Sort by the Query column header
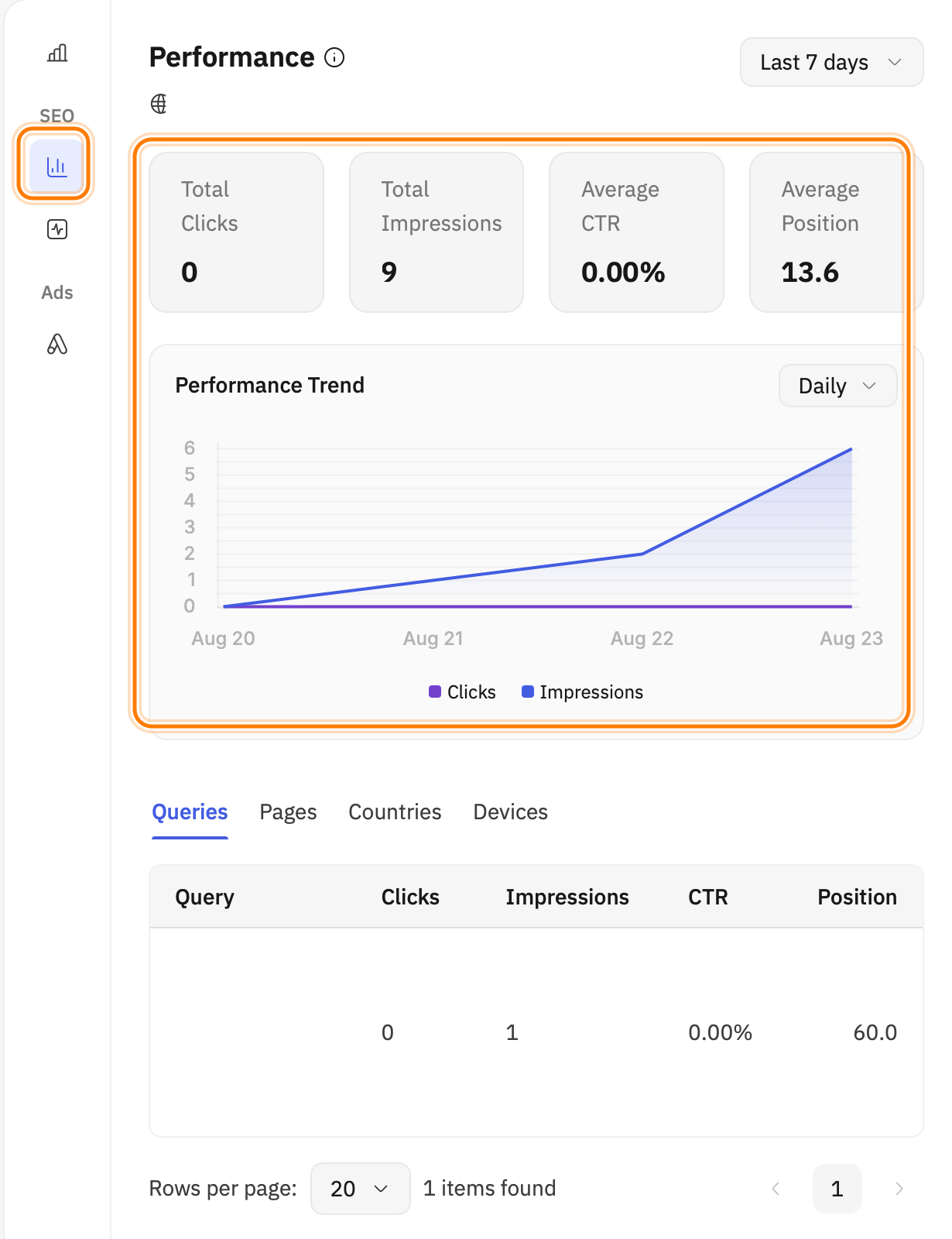Image resolution: width=952 pixels, height=1239 pixels. 204,897
